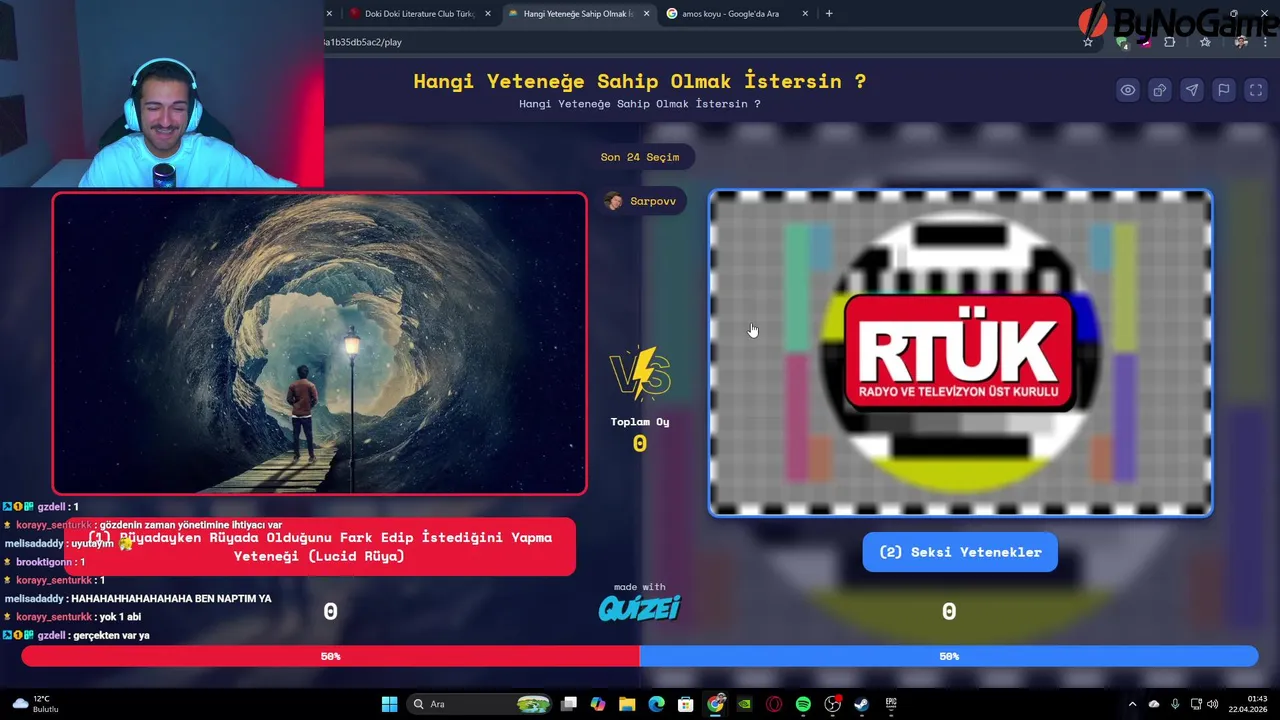Expand the hidden system tray icons chevron

(x=1132, y=704)
